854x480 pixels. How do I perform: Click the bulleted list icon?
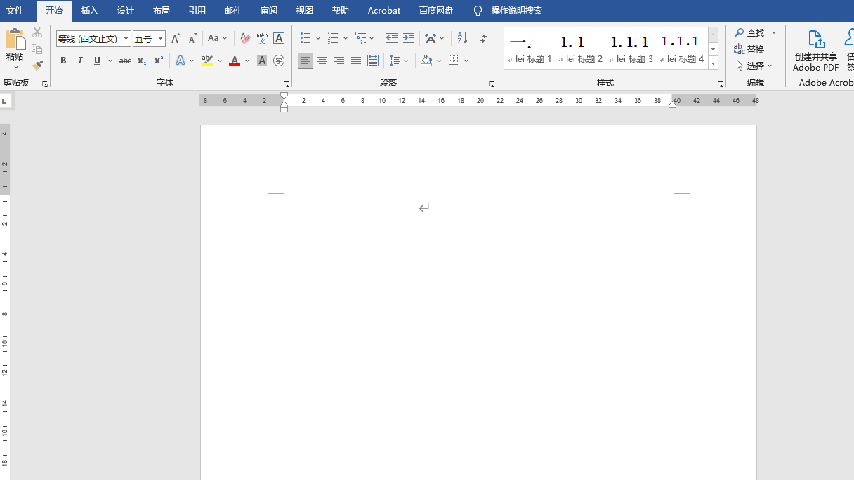click(x=305, y=39)
